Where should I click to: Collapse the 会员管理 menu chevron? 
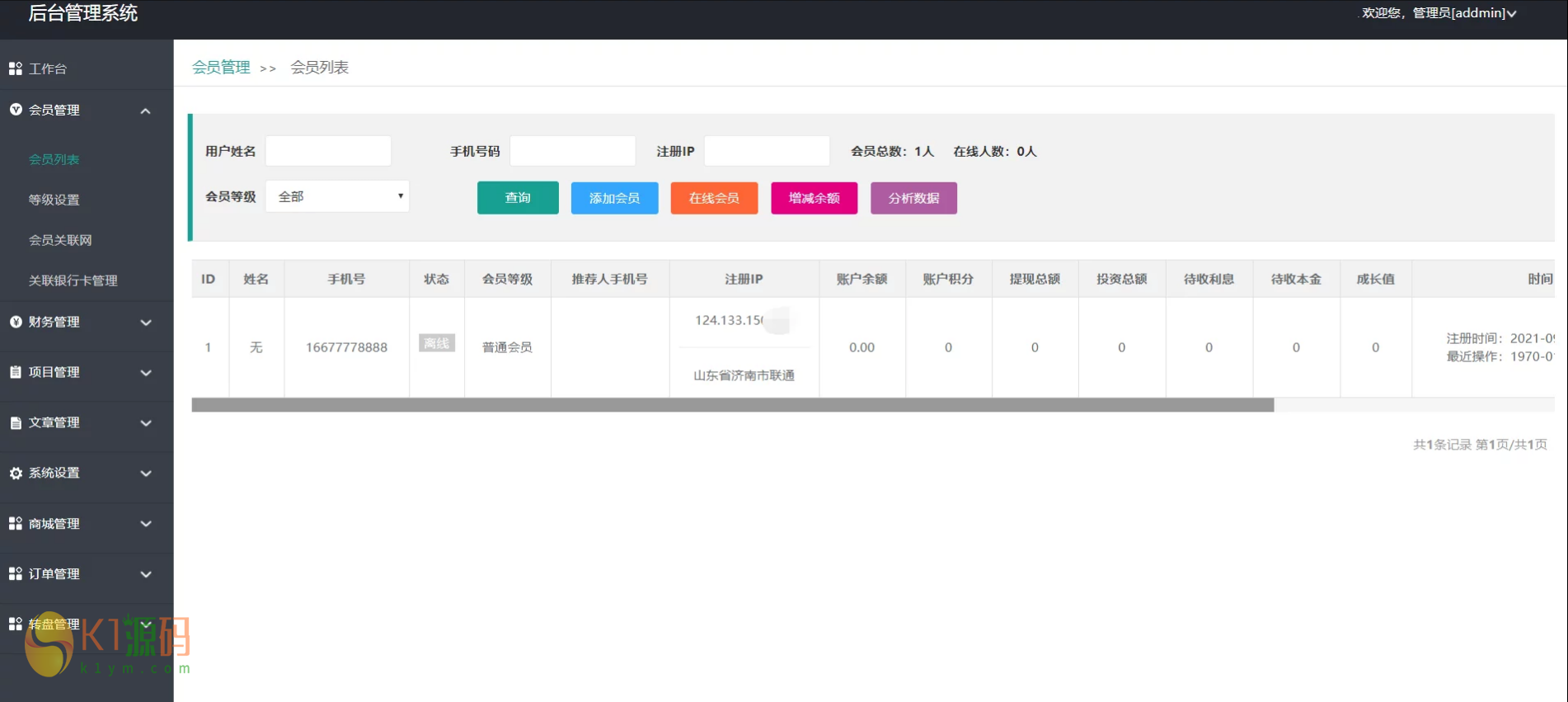pyautogui.click(x=145, y=111)
